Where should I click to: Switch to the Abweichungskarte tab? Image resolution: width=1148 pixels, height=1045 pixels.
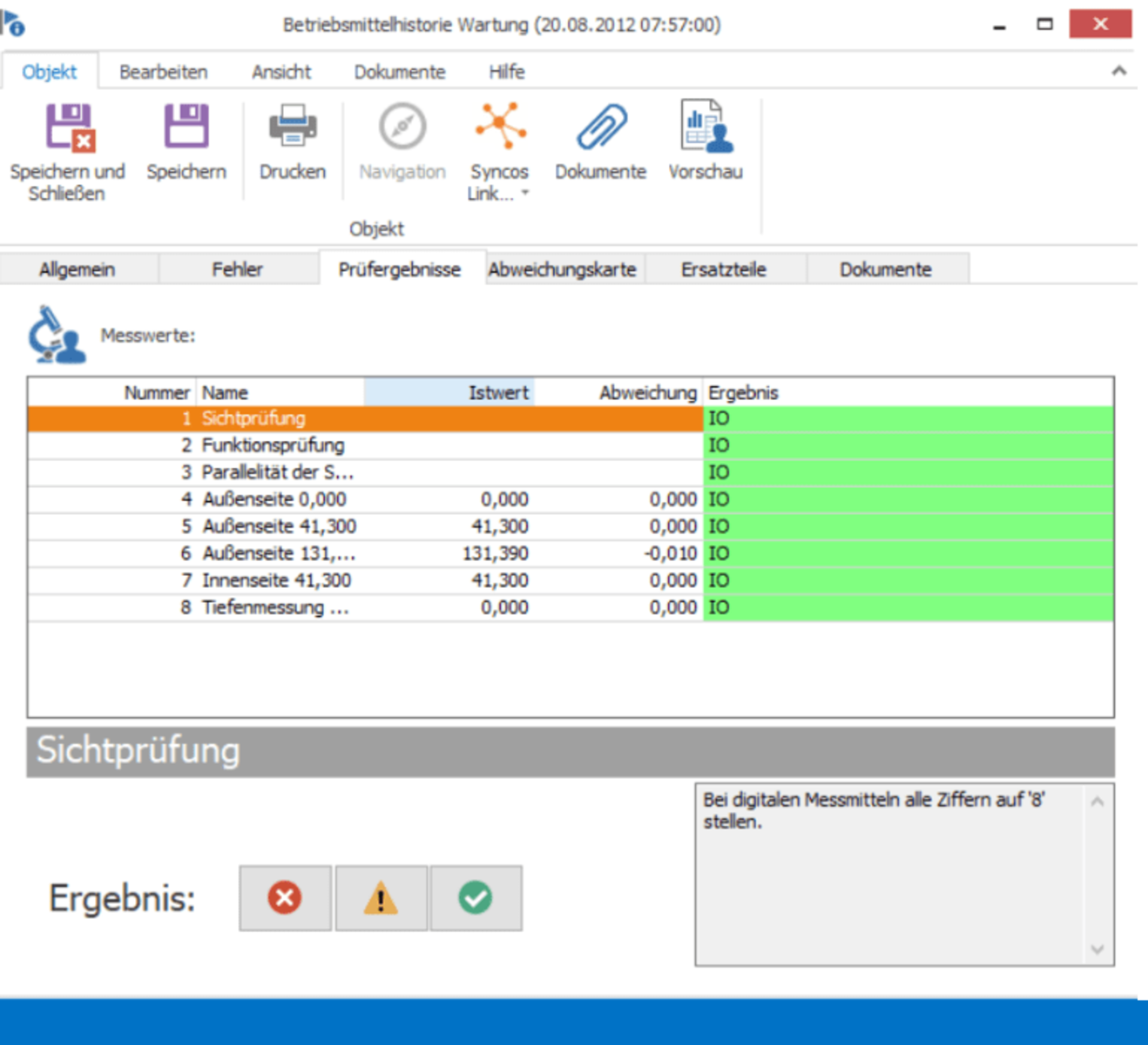(562, 269)
